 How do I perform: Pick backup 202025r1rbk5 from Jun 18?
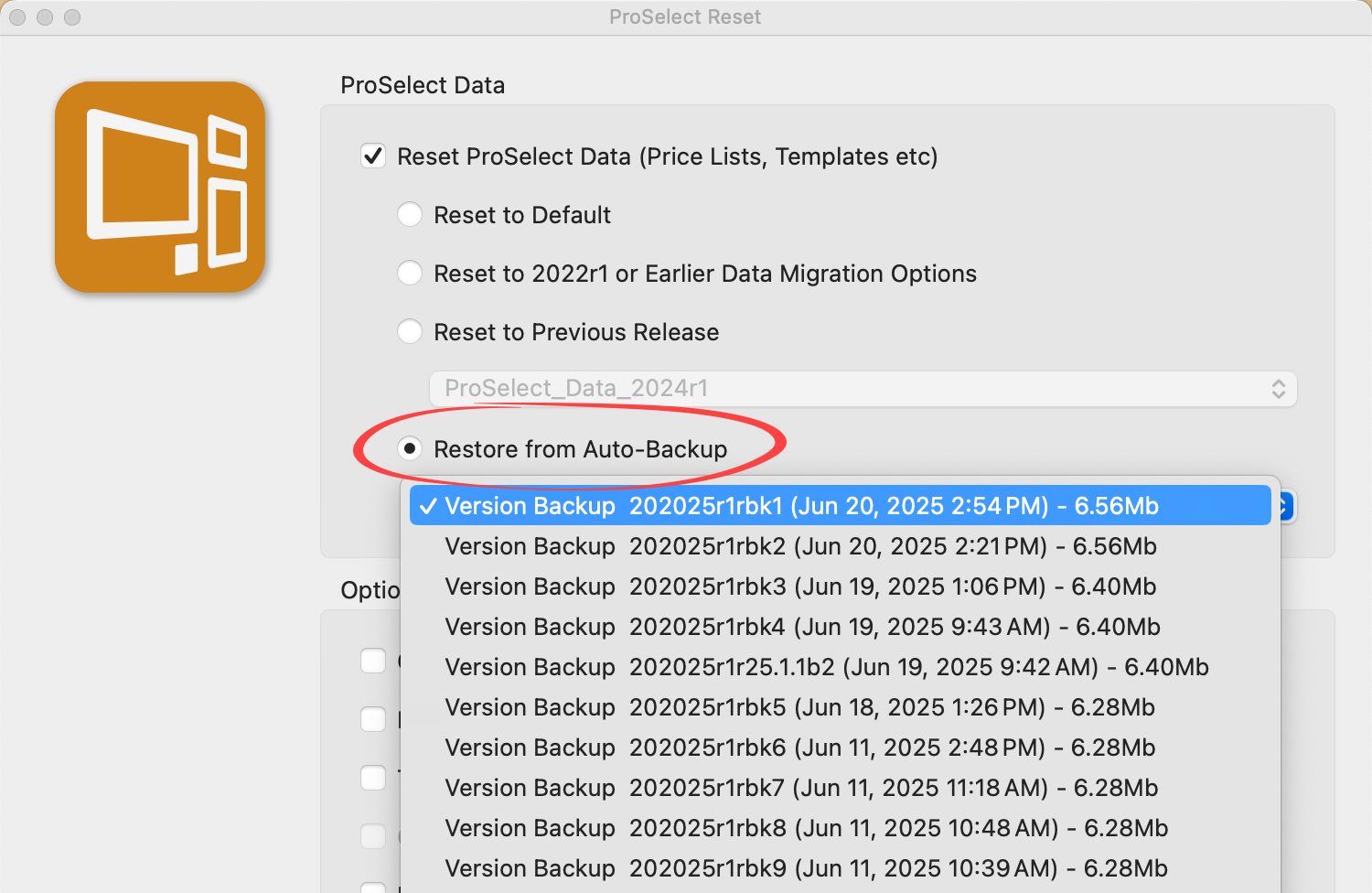[x=799, y=707]
